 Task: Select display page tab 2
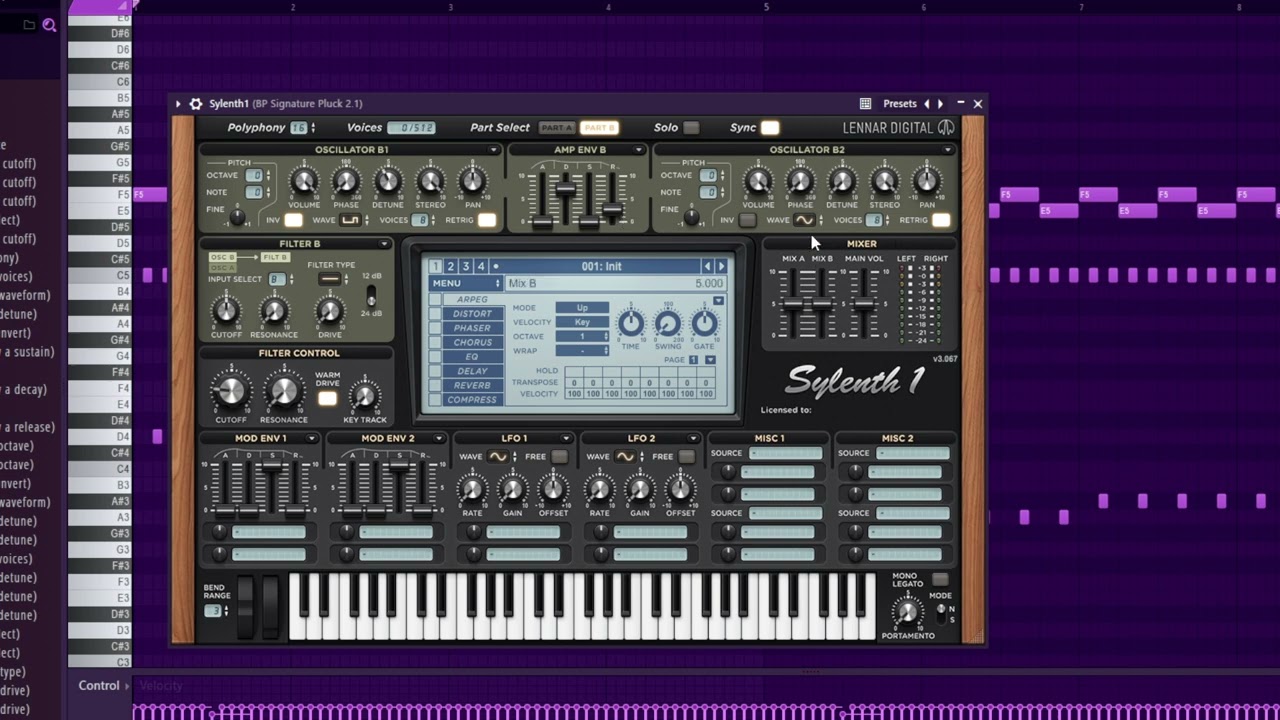point(451,266)
